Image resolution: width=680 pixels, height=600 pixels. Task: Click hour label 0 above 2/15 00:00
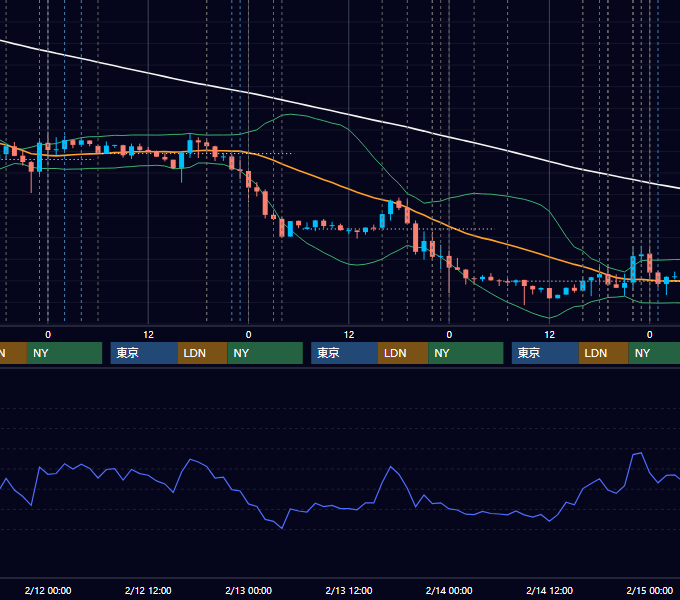tap(650, 335)
